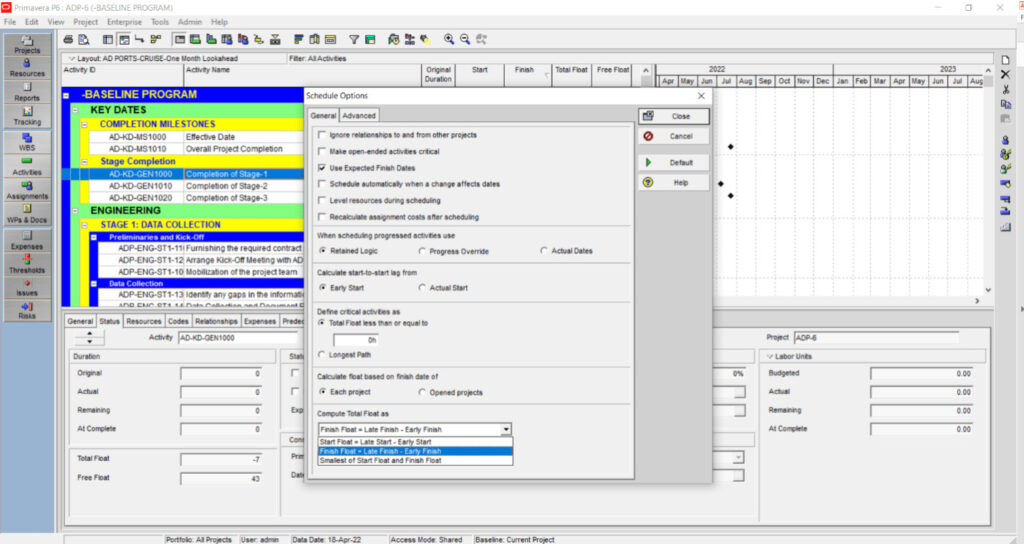Viewport: 1024px width, 544px height.
Task: Click the Zoom In magnifier icon
Action: click(x=449, y=39)
